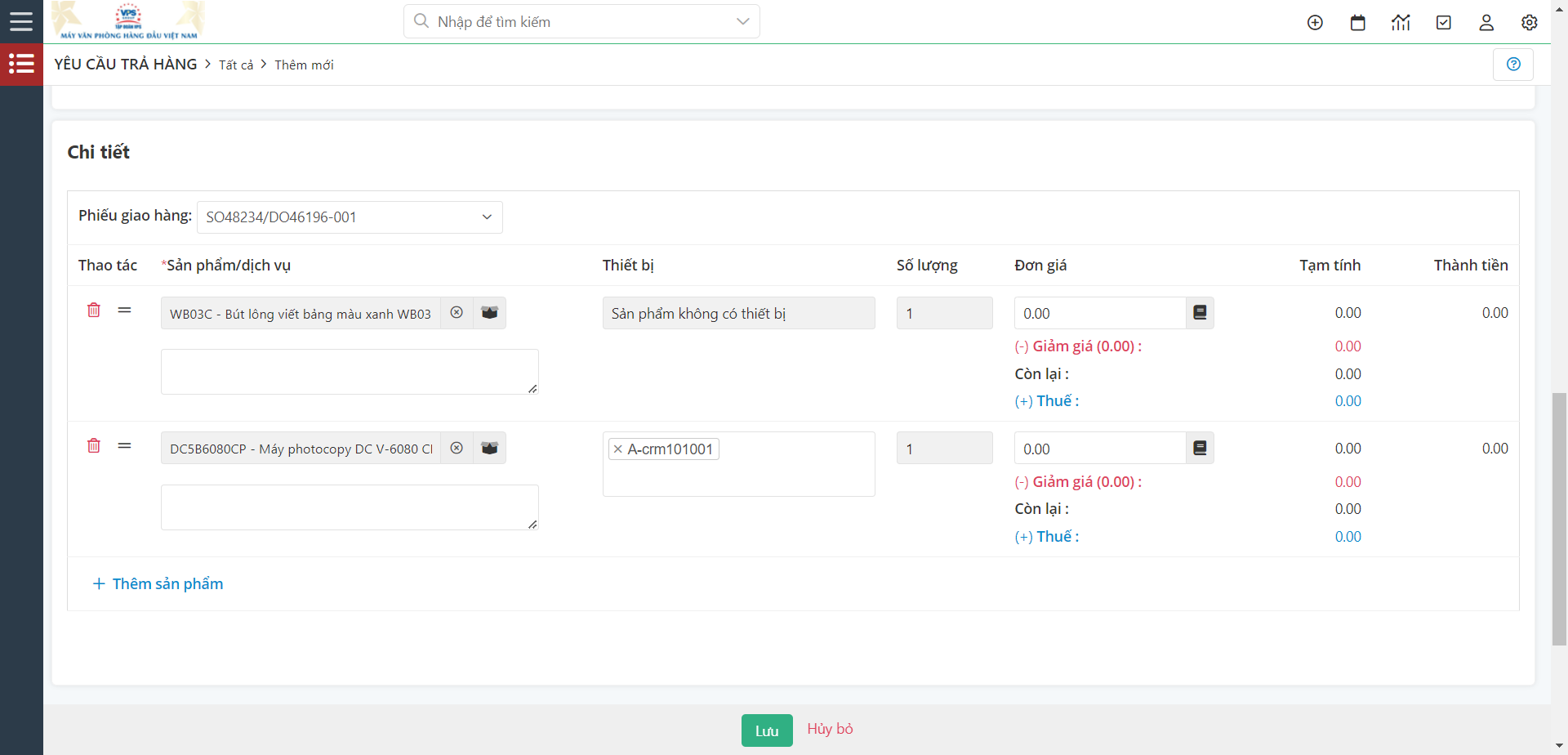Click the Số lượng column header
Viewport: 1568px width, 755px height.
[x=927, y=266]
